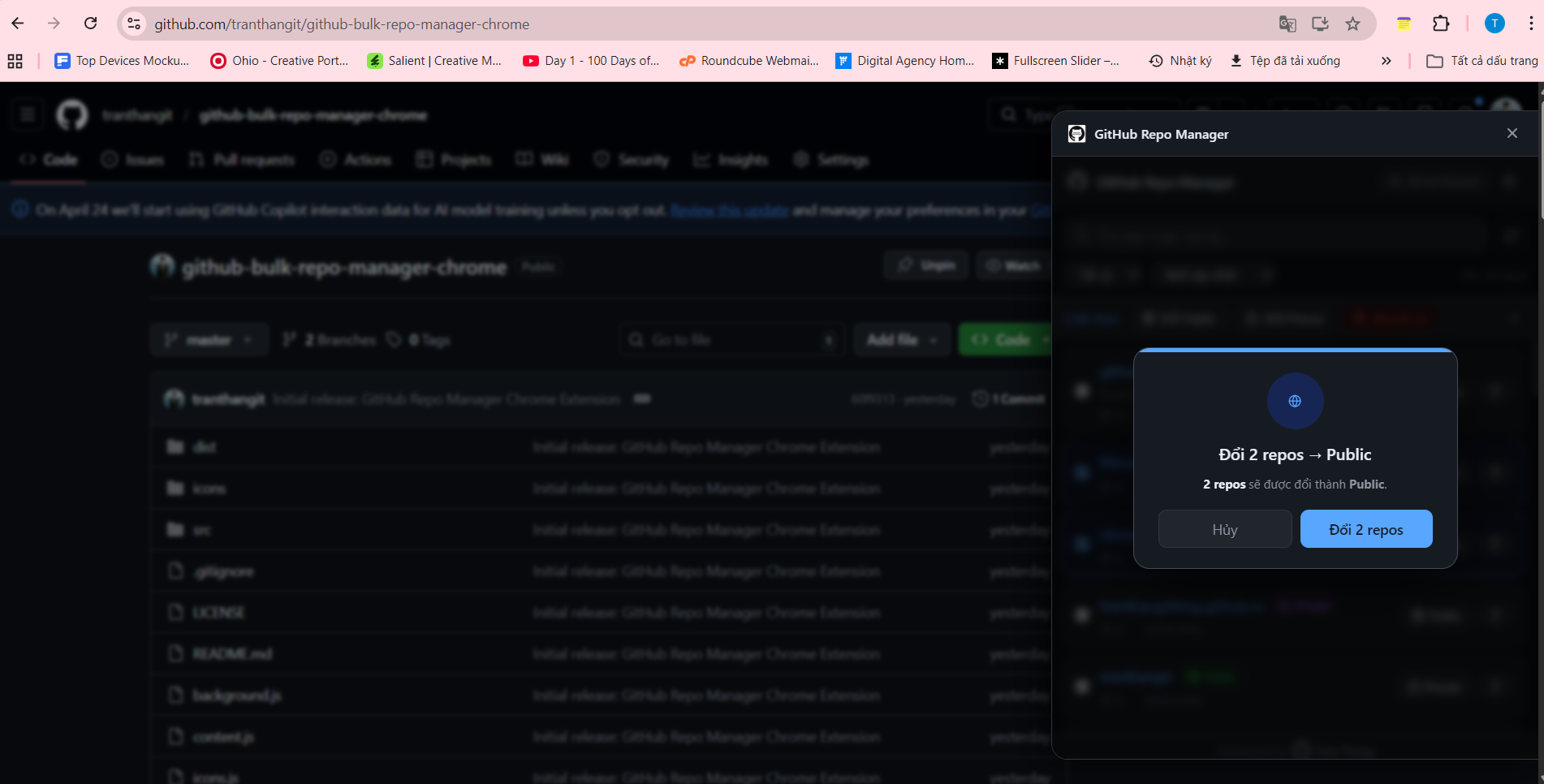Open the green Code dropdown
The image size is (1544, 784).
click(x=1004, y=339)
